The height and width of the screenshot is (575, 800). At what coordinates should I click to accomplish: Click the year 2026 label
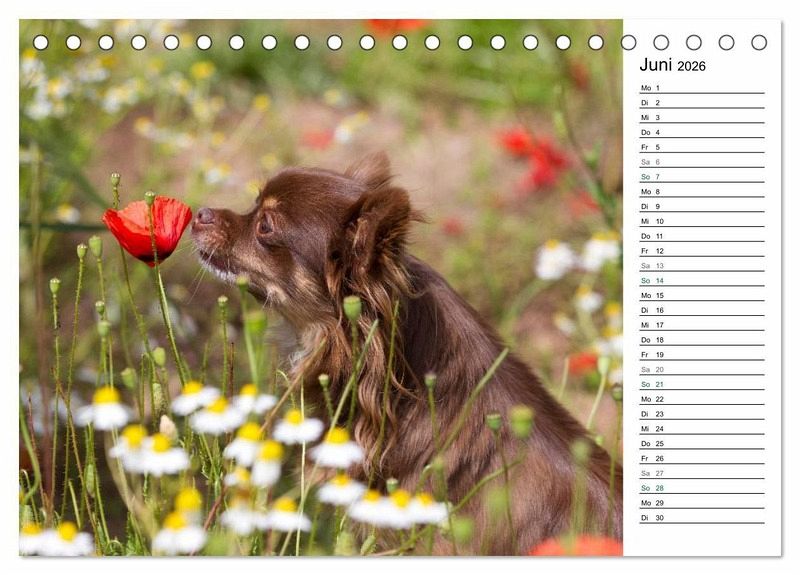[x=691, y=66]
